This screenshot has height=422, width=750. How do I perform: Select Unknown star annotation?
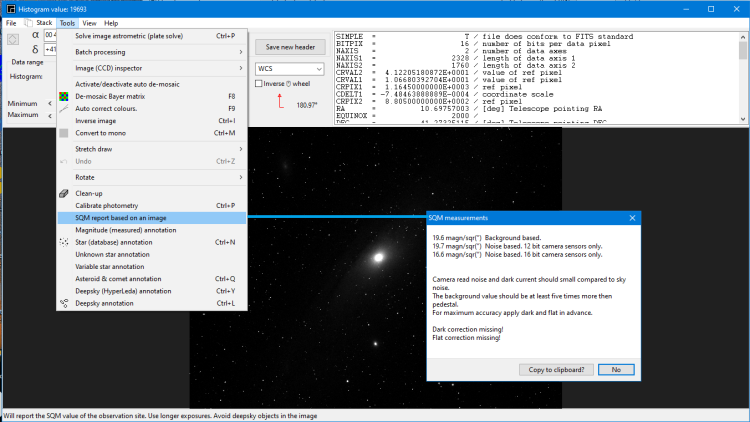[152, 255]
